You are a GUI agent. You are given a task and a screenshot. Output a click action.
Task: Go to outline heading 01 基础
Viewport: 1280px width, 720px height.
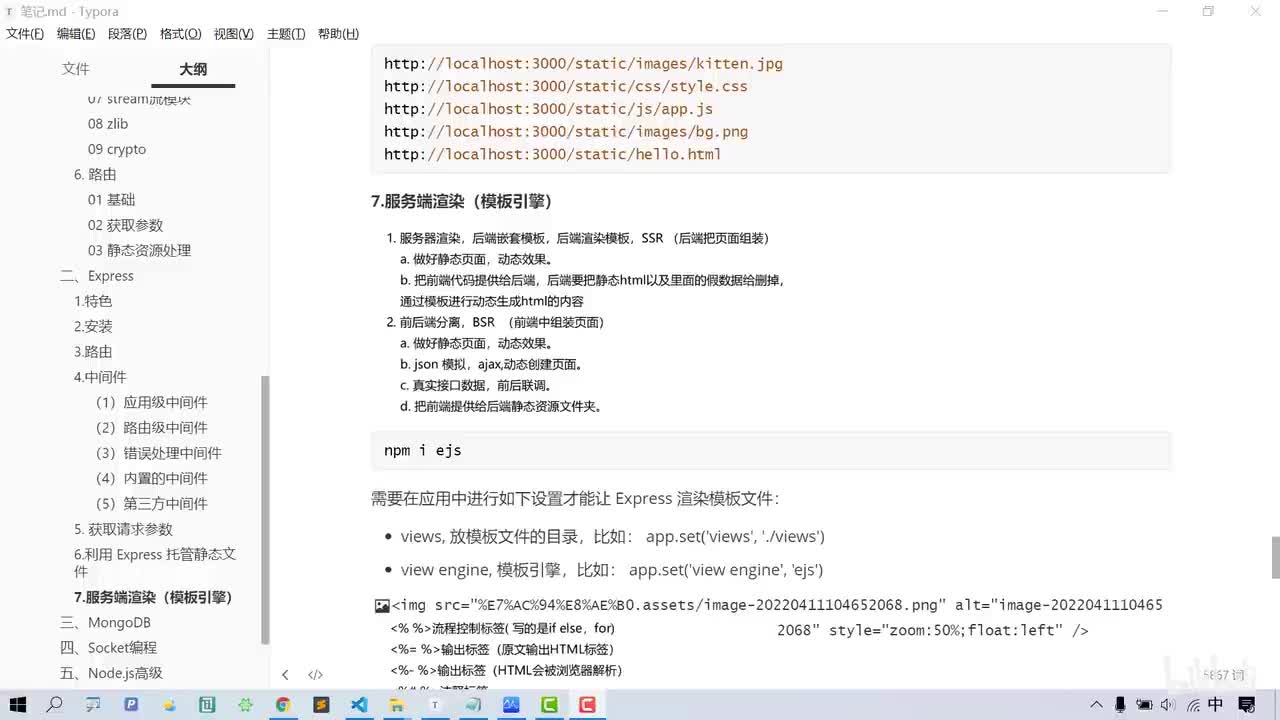pos(111,200)
